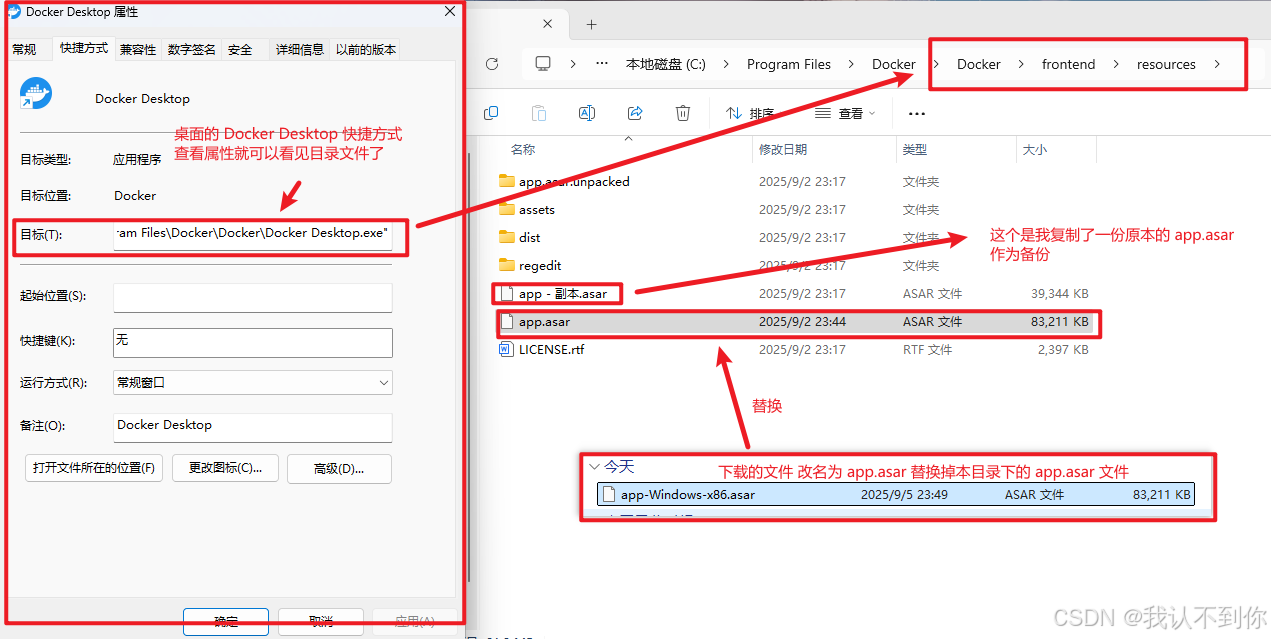Click the Share toolbar icon
Screen dimensions: 1271x639
[x=635, y=113]
